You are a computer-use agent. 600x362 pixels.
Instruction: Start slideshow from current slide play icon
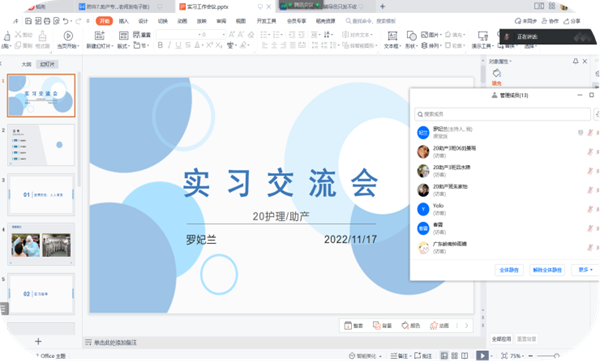[x=68, y=36]
